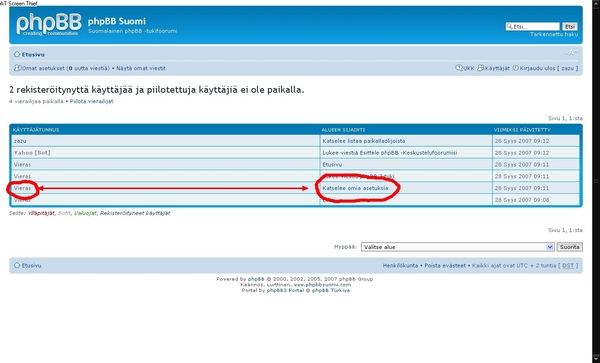Open the UKK link

pyautogui.click(x=469, y=68)
